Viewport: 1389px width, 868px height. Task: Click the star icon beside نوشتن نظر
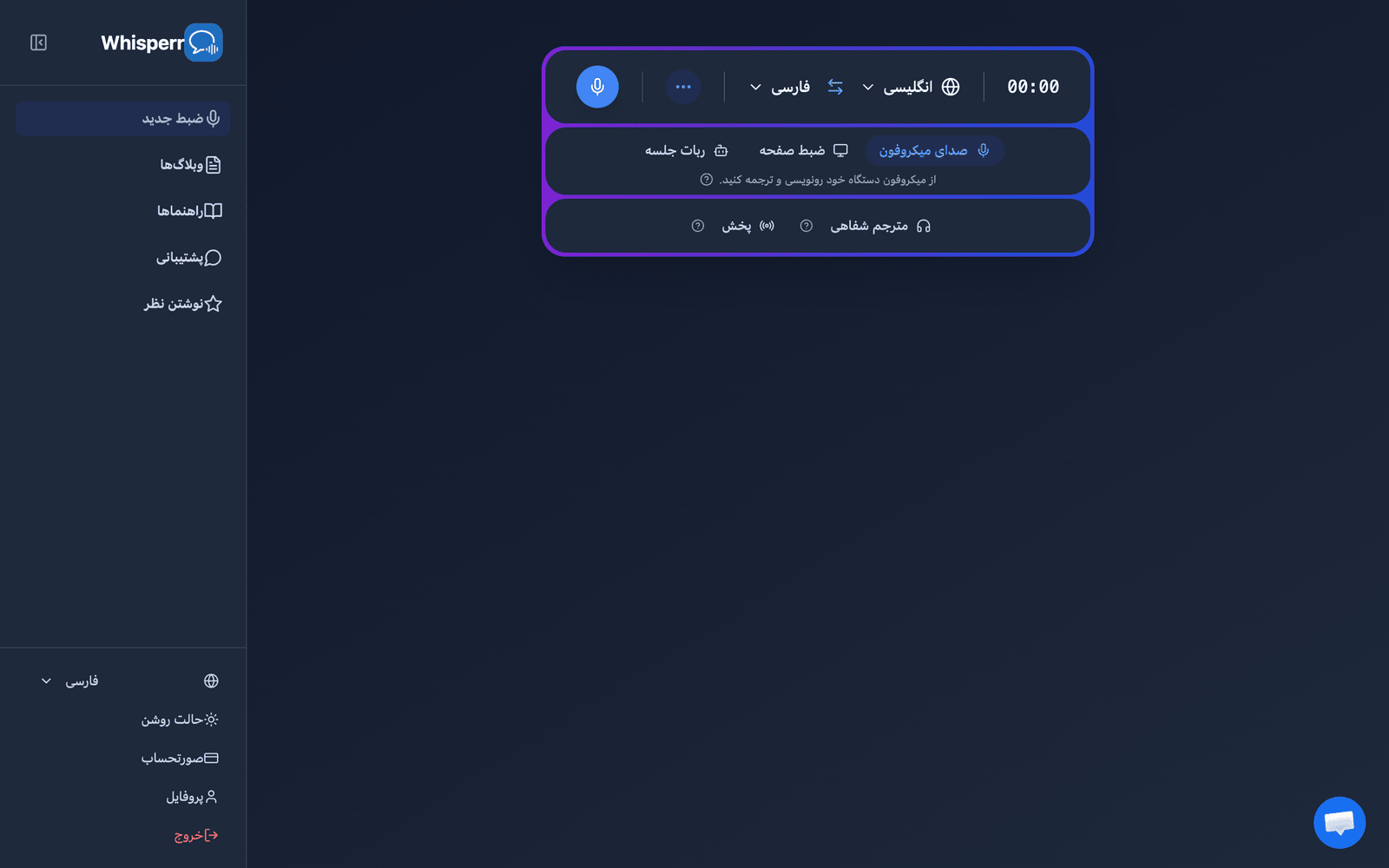click(214, 304)
